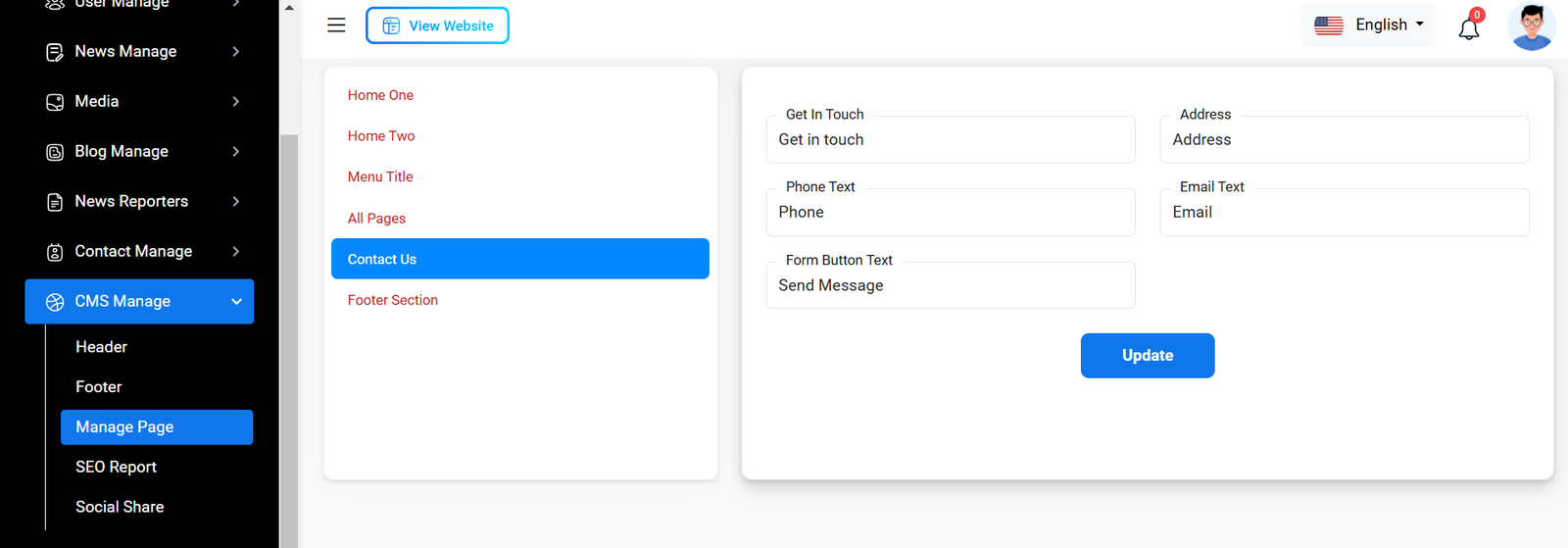Collapse the CMS Manage chevron
Screen dimensions: 1568x548
pyautogui.click(x=236, y=302)
